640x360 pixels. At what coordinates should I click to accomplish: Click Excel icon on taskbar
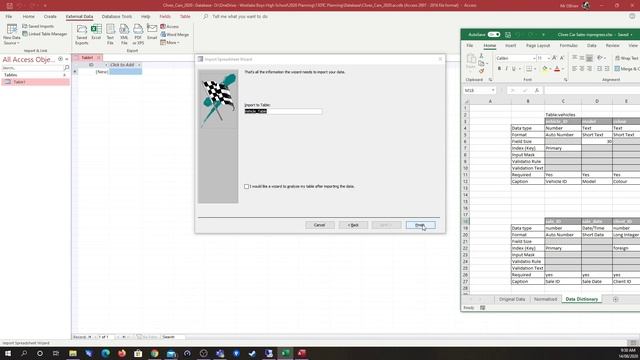(x=285, y=353)
